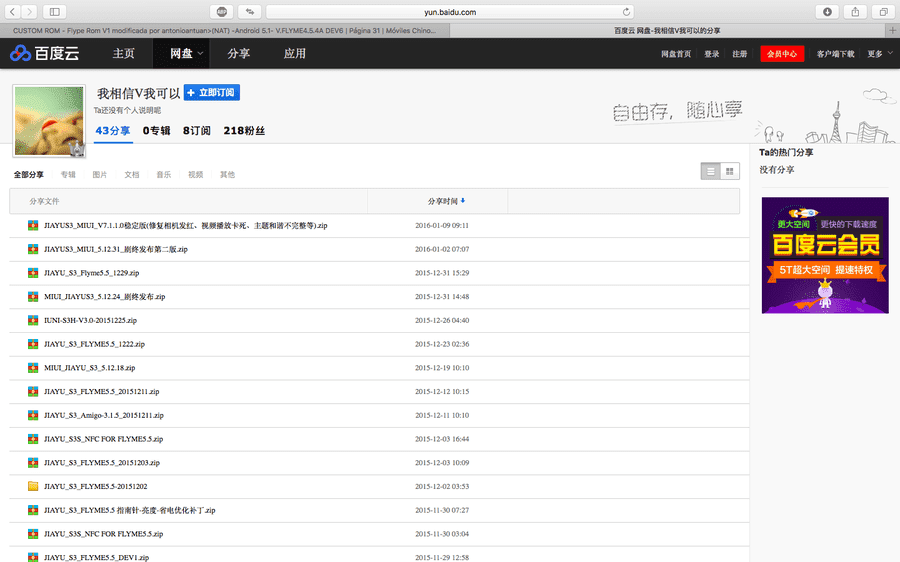Open the Safari downloads icon
900x562 pixels.
click(827, 11)
